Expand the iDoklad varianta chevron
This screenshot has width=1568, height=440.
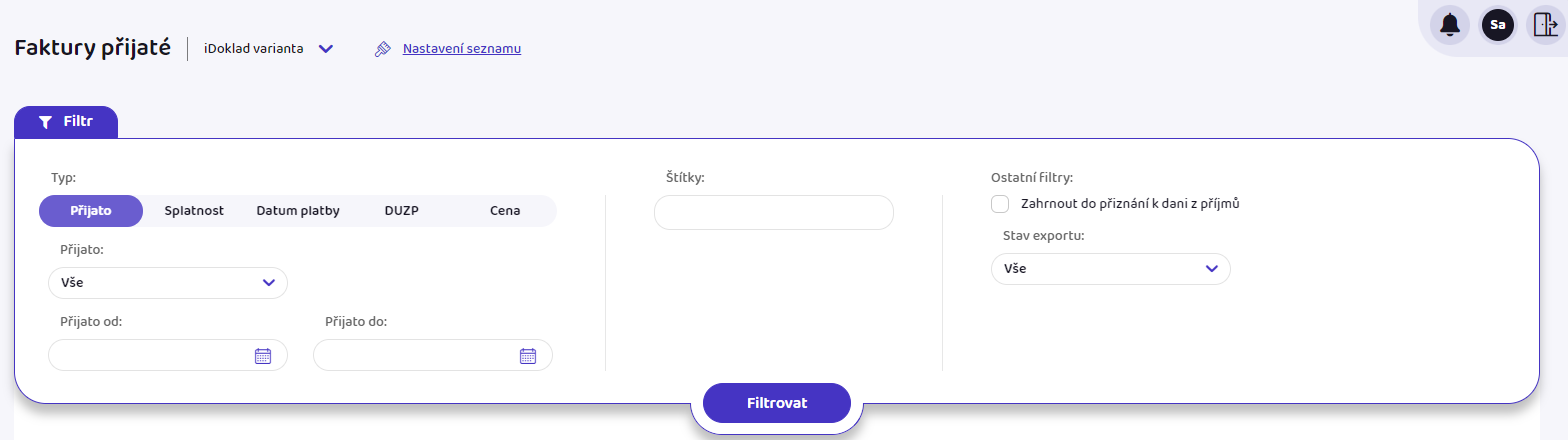[325, 49]
